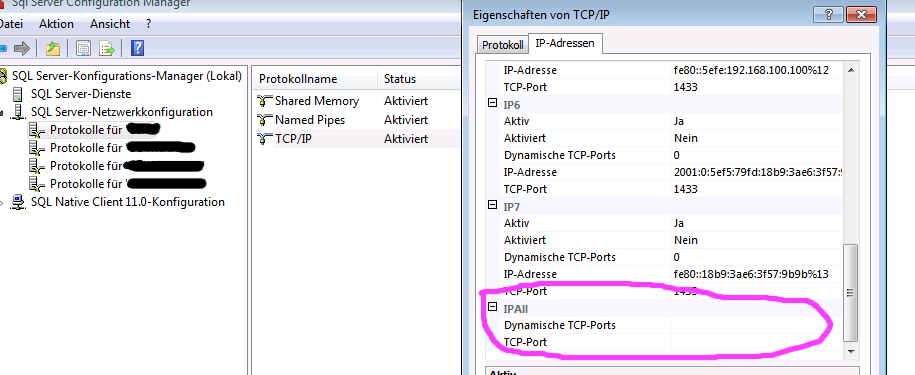This screenshot has width=915, height=375.
Task: Click the IPAll Dynamische TCP-Ports field
Action: point(757,325)
